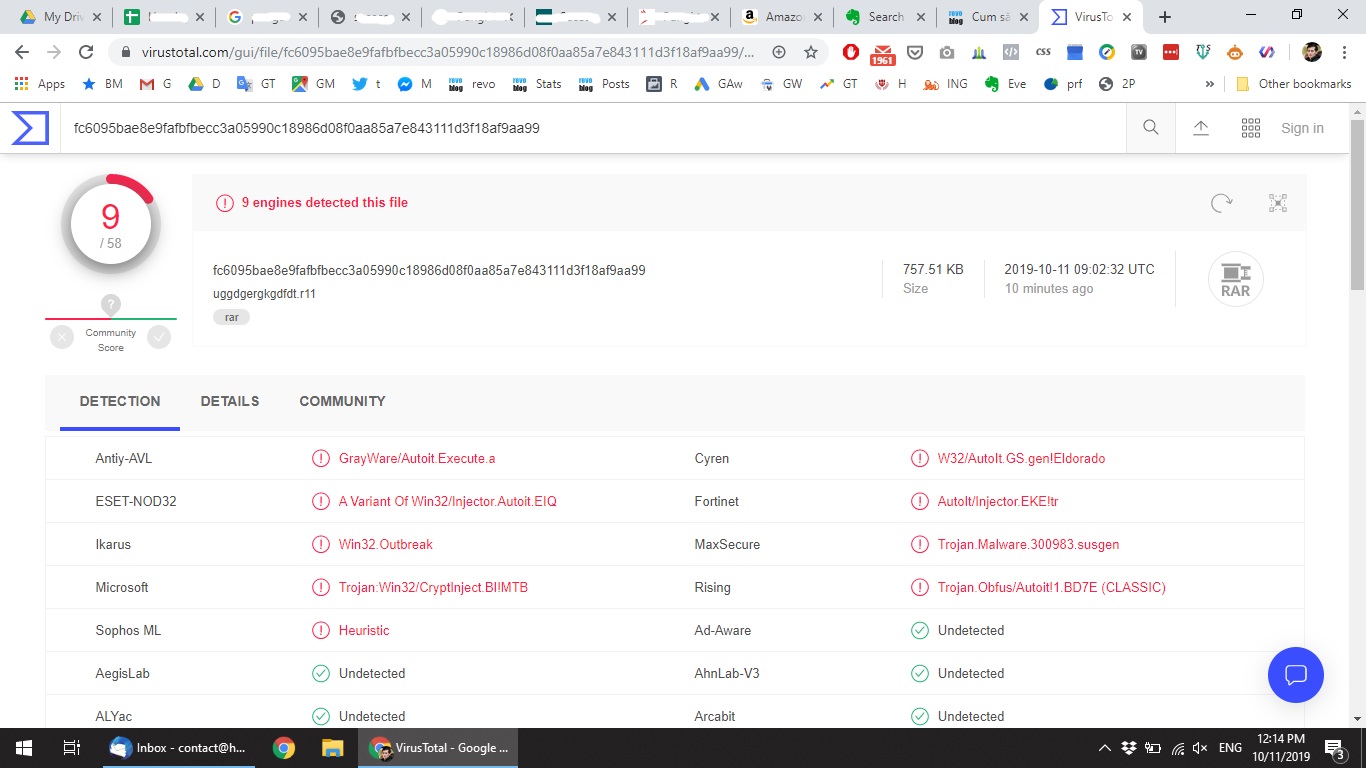
Task: Click the upload file icon
Action: (x=1201, y=128)
